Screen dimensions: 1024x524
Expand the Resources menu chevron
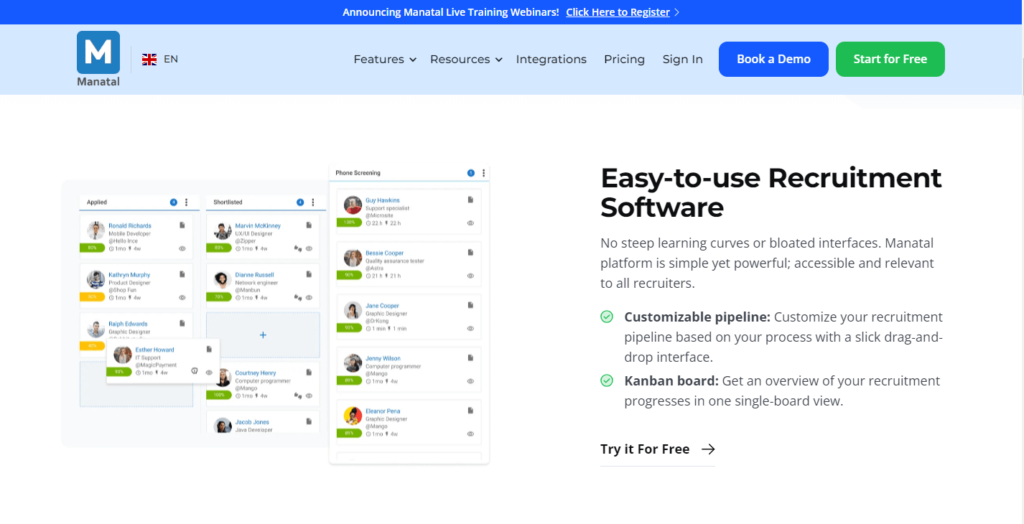[499, 59]
